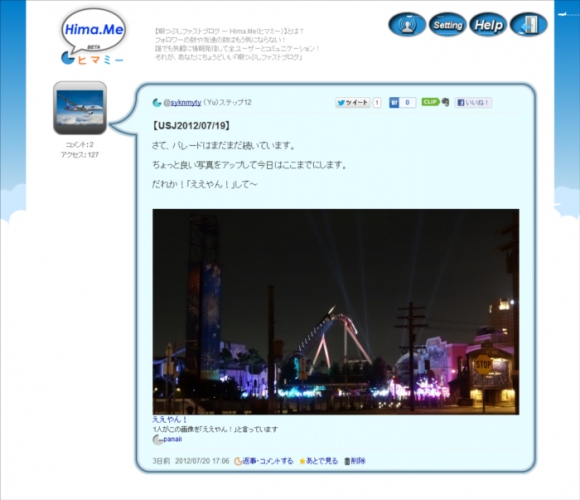The height and width of the screenshot is (500, 580).
Task: Click the green CLIP button
Action: click(430, 102)
